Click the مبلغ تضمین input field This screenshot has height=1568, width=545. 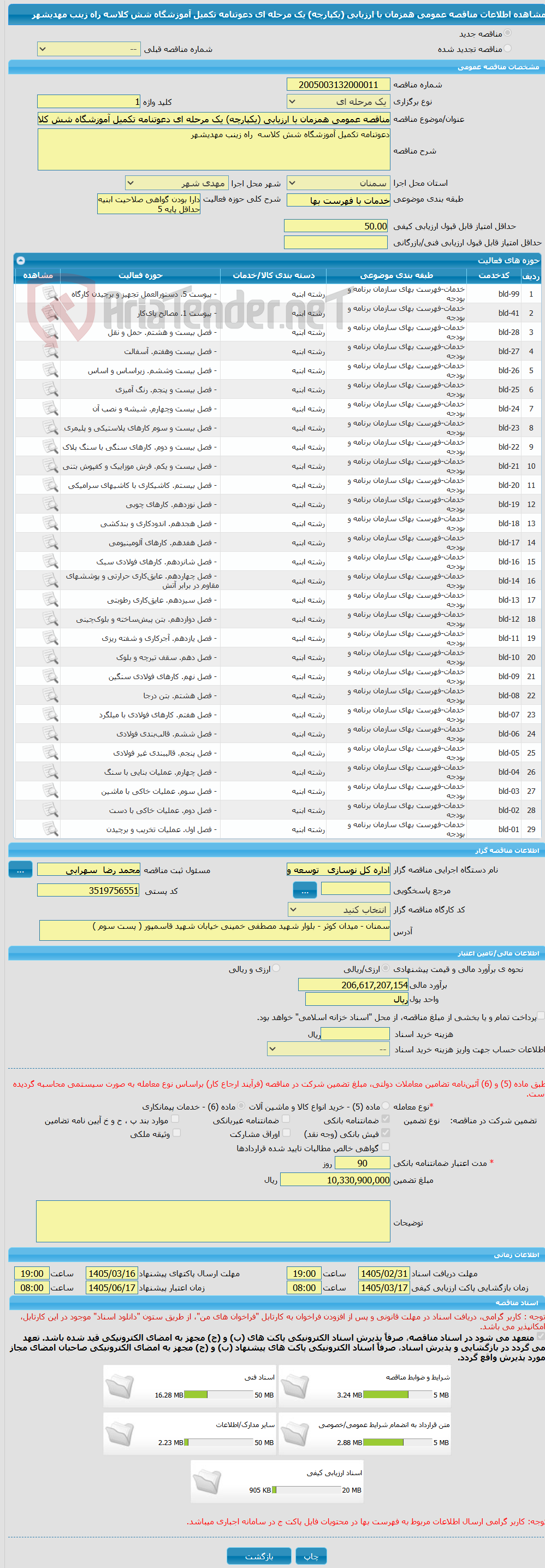click(335, 1180)
